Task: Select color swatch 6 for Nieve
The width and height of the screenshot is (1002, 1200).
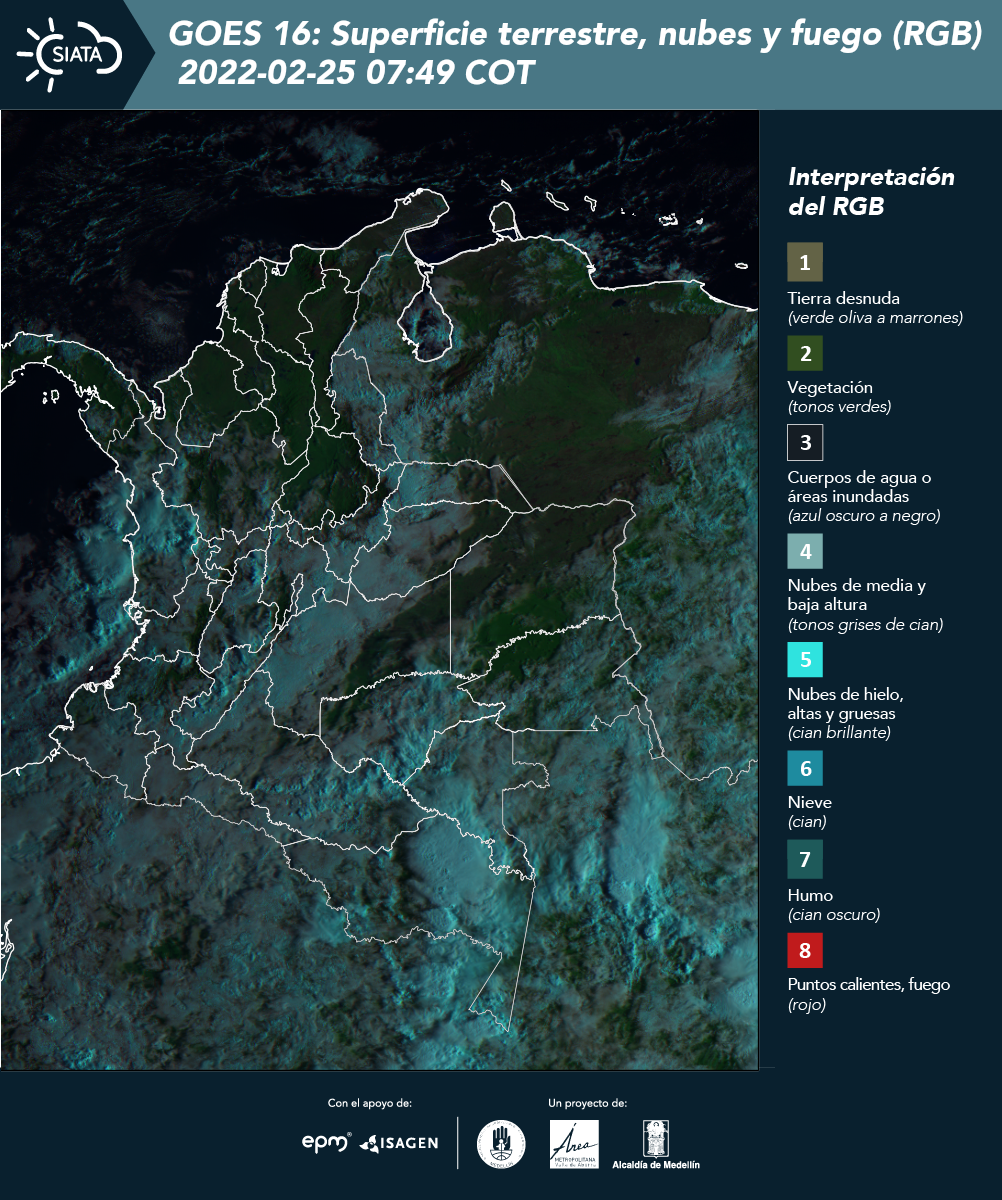Action: [x=805, y=769]
